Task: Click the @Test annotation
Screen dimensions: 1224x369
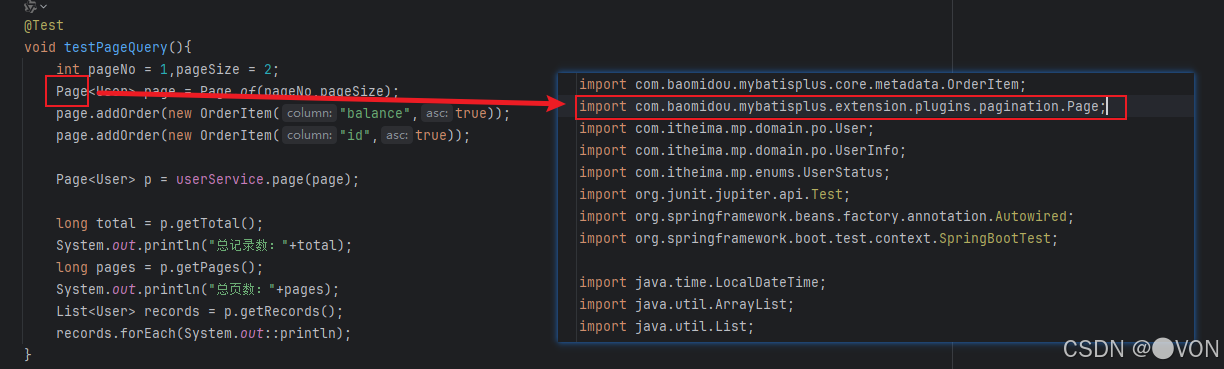Action: click(x=44, y=25)
